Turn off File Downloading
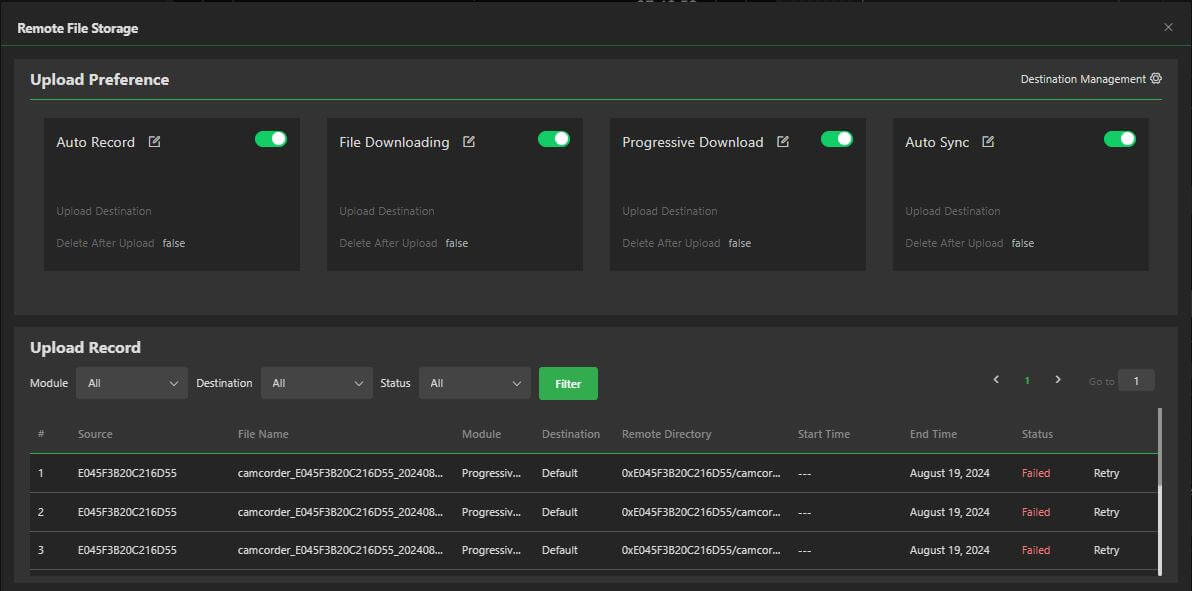Image resolution: width=1192 pixels, height=591 pixels. (x=553, y=139)
